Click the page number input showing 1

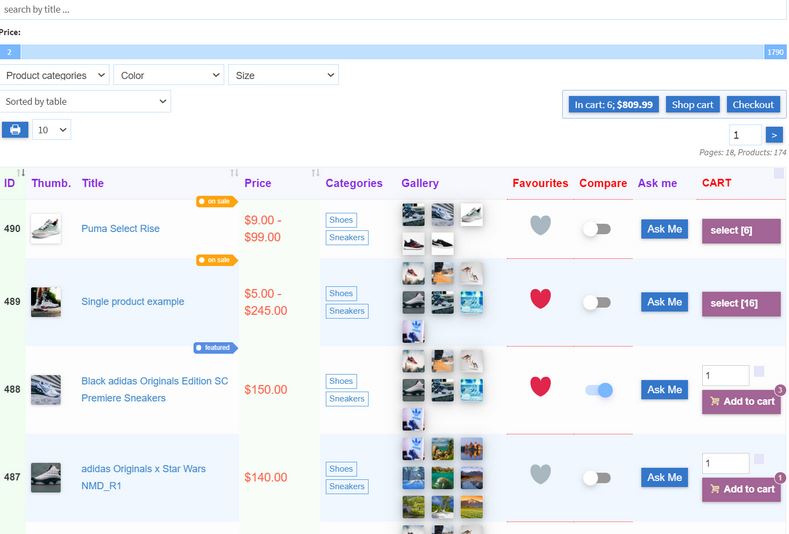pos(745,135)
